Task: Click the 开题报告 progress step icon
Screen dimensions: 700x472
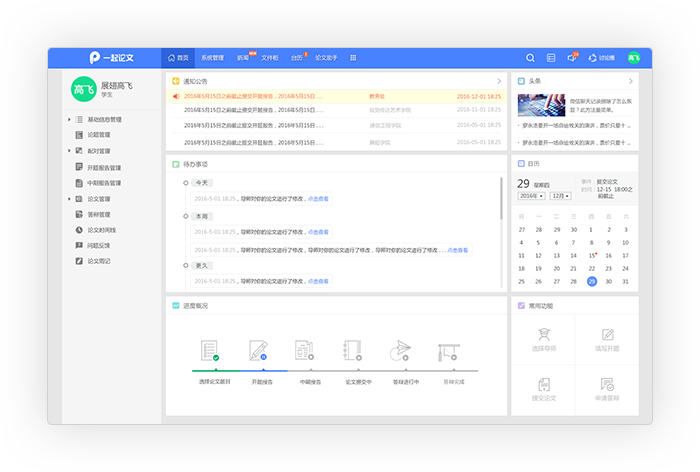Action: coord(258,351)
